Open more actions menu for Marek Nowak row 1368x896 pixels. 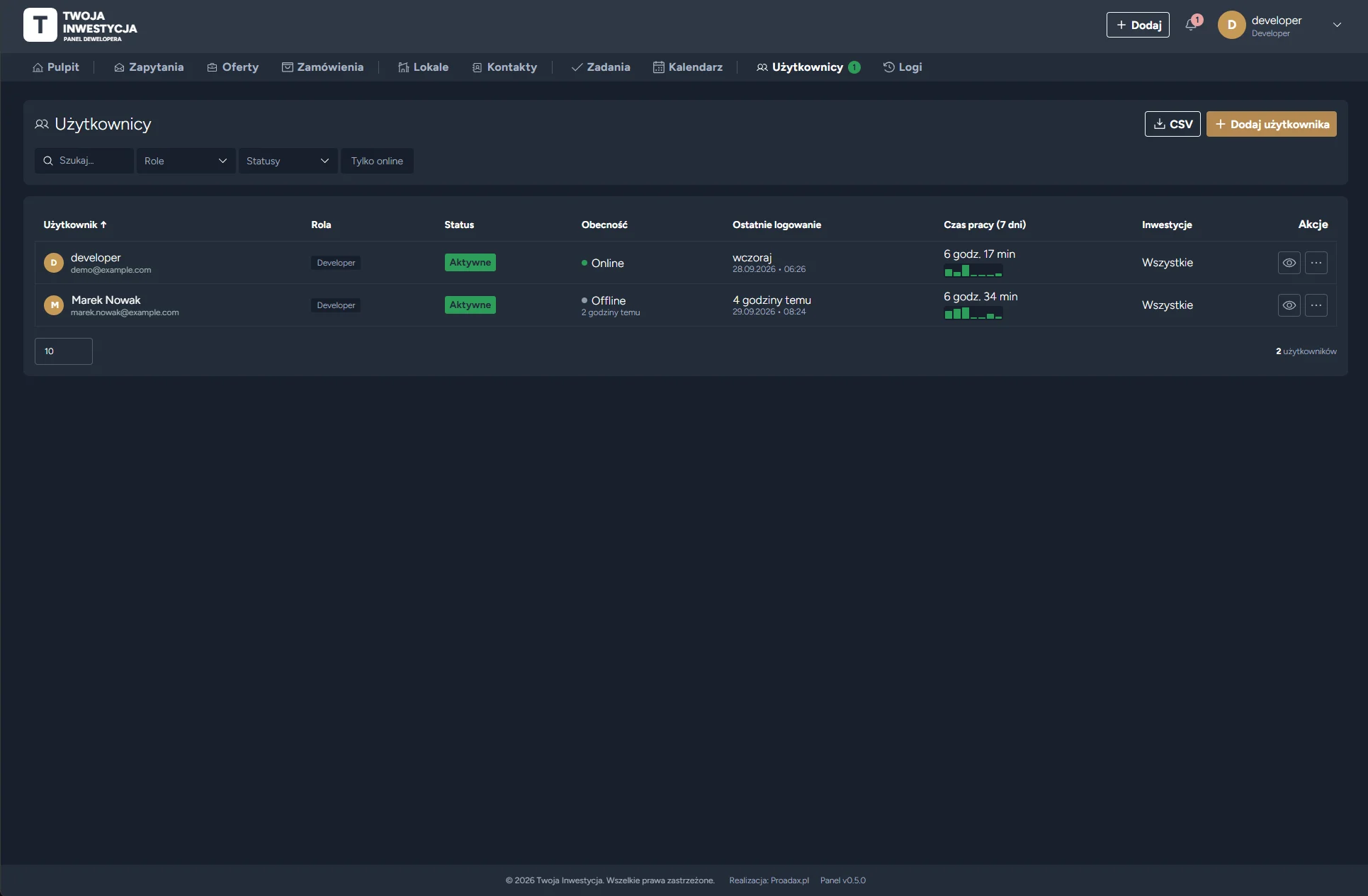coord(1316,305)
